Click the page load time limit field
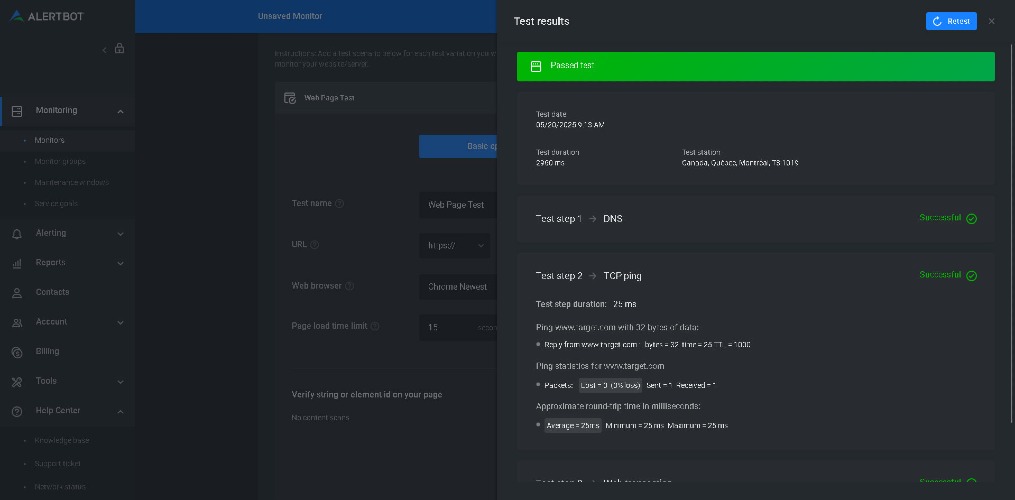 pos(455,327)
